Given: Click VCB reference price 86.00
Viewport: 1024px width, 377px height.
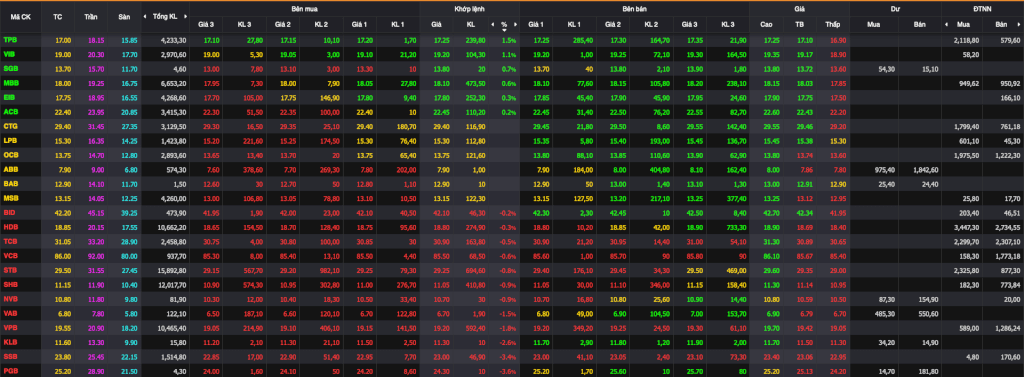Looking at the screenshot, I should (x=62, y=255).
